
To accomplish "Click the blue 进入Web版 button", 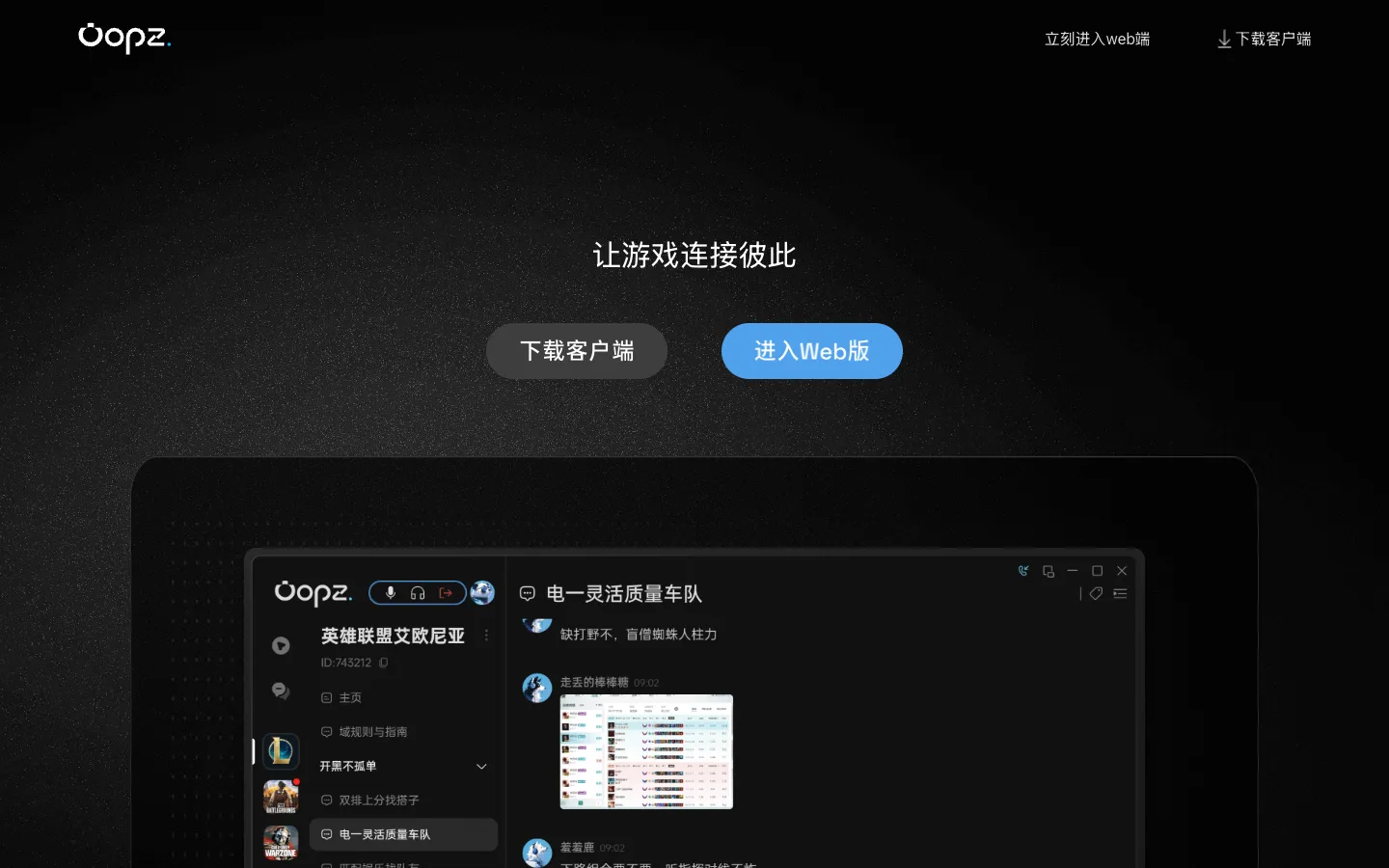I will (x=812, y=351).
